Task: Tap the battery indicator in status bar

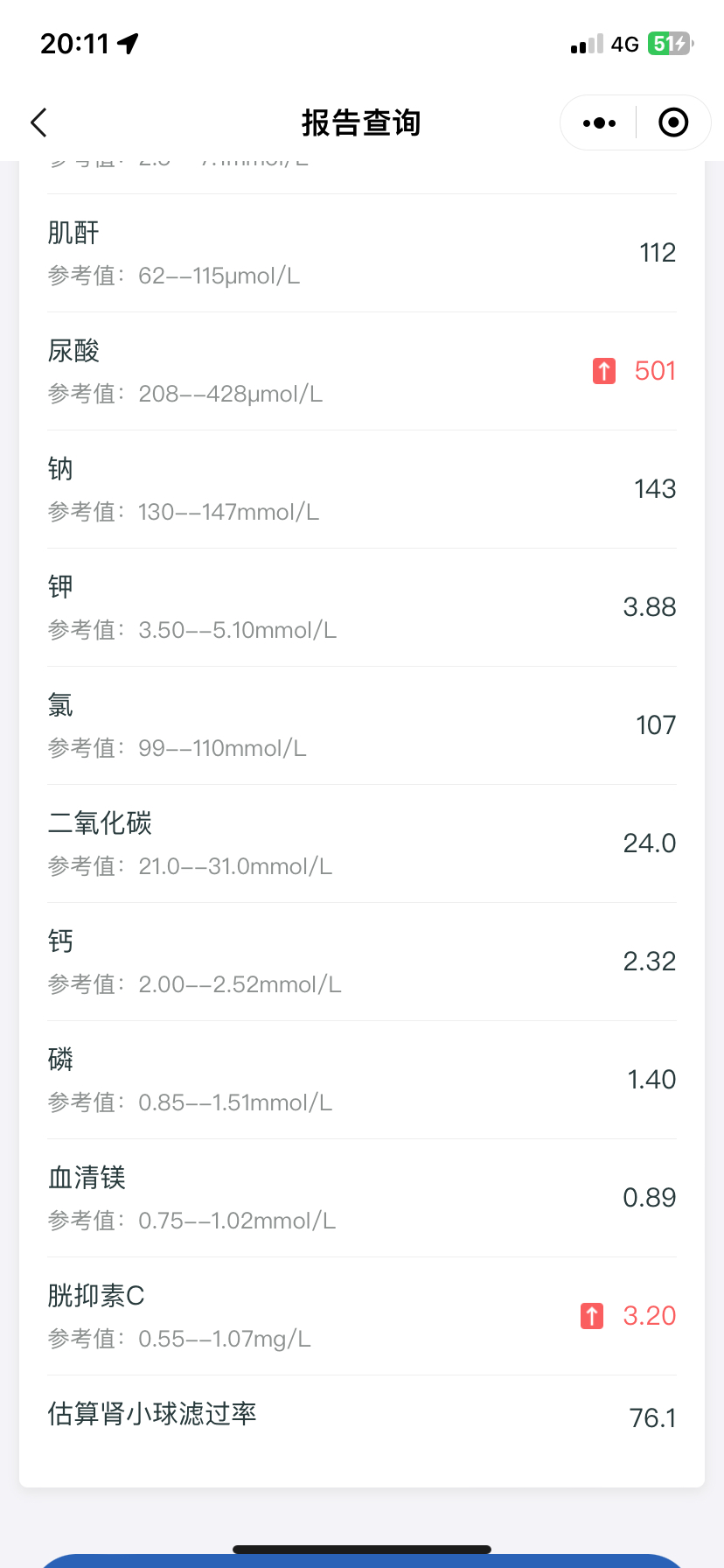Action: [x=670, y=44]
